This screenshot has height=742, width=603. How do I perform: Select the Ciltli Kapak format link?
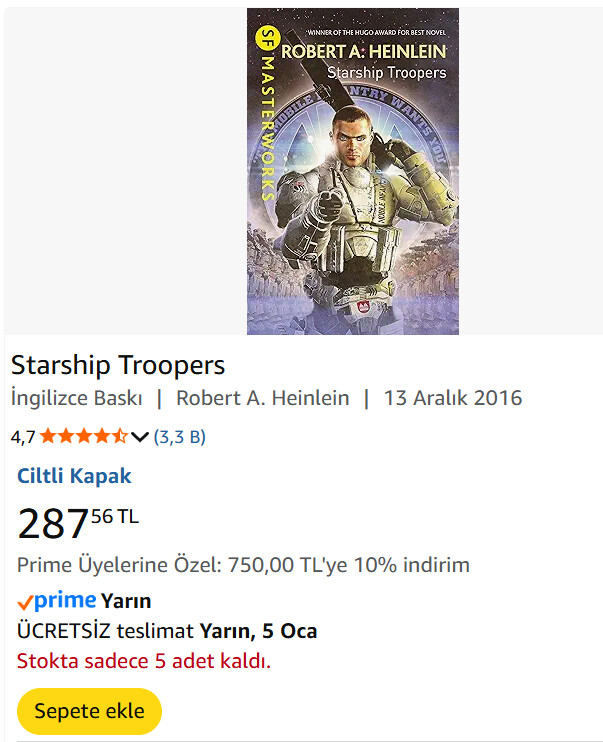click(74, 476)
